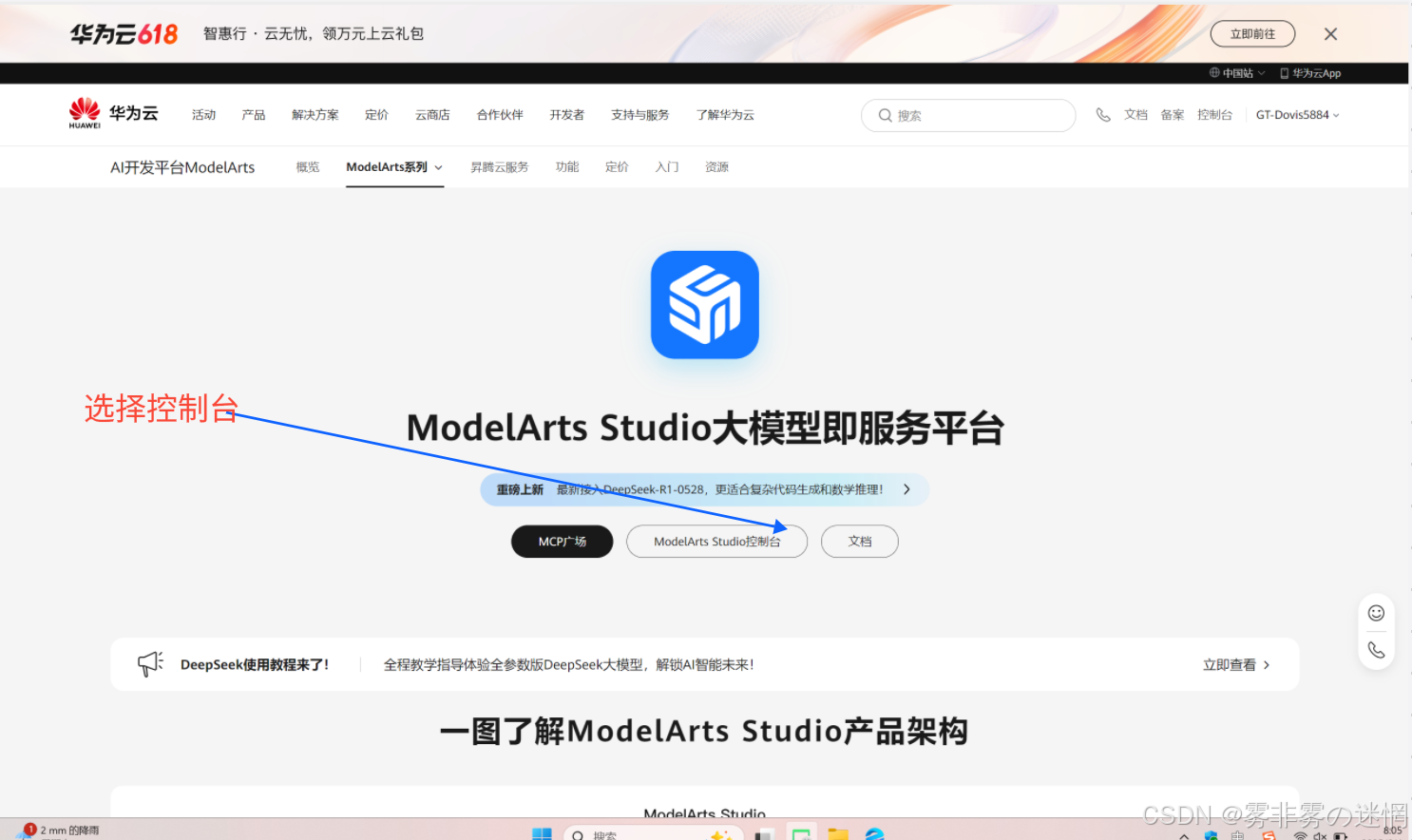Open the 控制台 link in header
Viewport: 1412px width, 840px height.
click(x=1214, y=115)
